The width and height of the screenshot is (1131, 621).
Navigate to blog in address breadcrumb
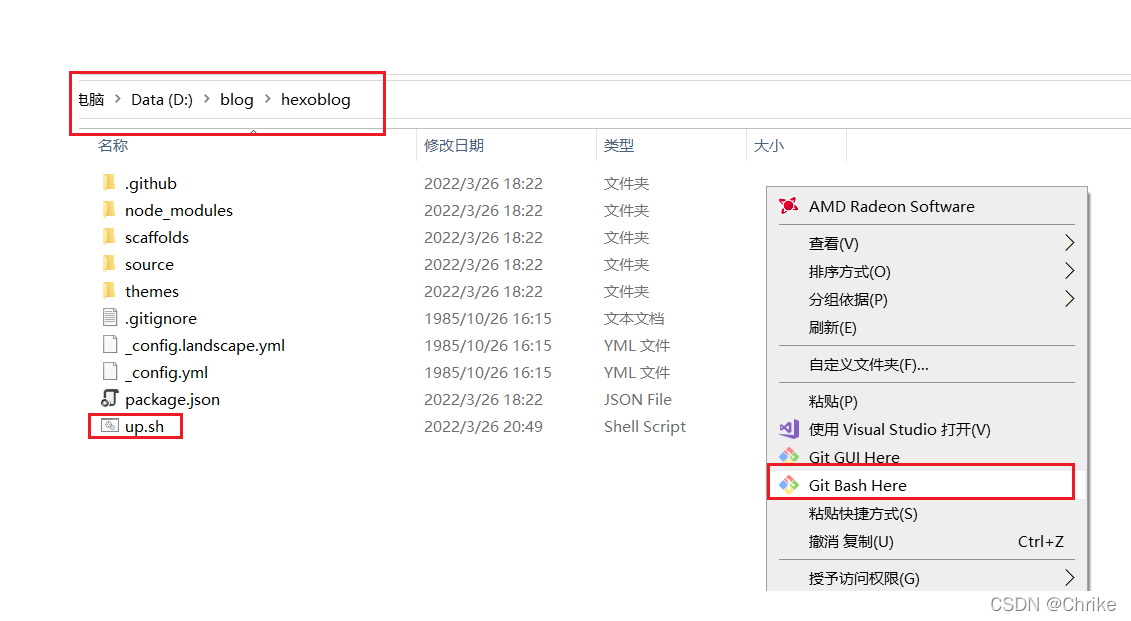[x=237, y=100]
